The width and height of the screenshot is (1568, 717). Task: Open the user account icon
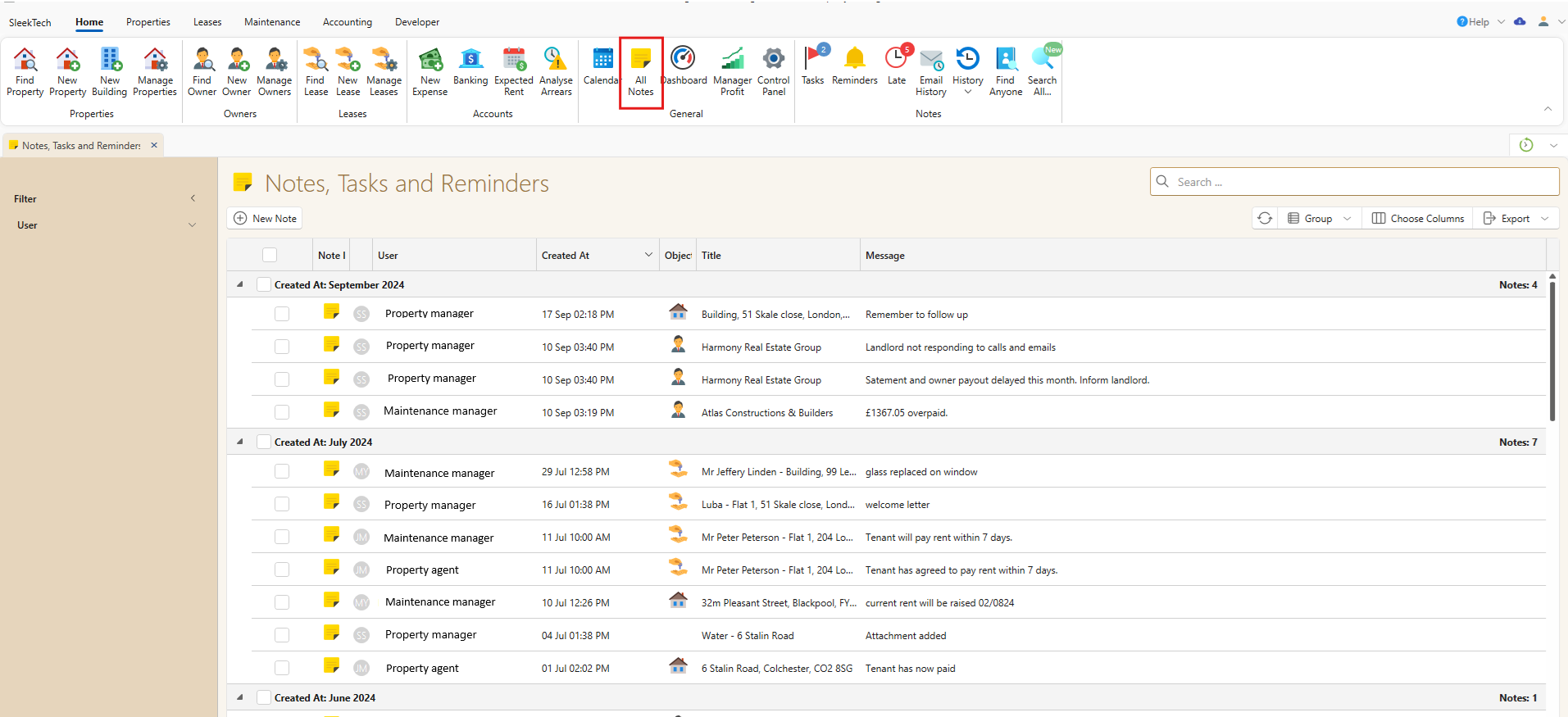click(x=1543, y=21)
